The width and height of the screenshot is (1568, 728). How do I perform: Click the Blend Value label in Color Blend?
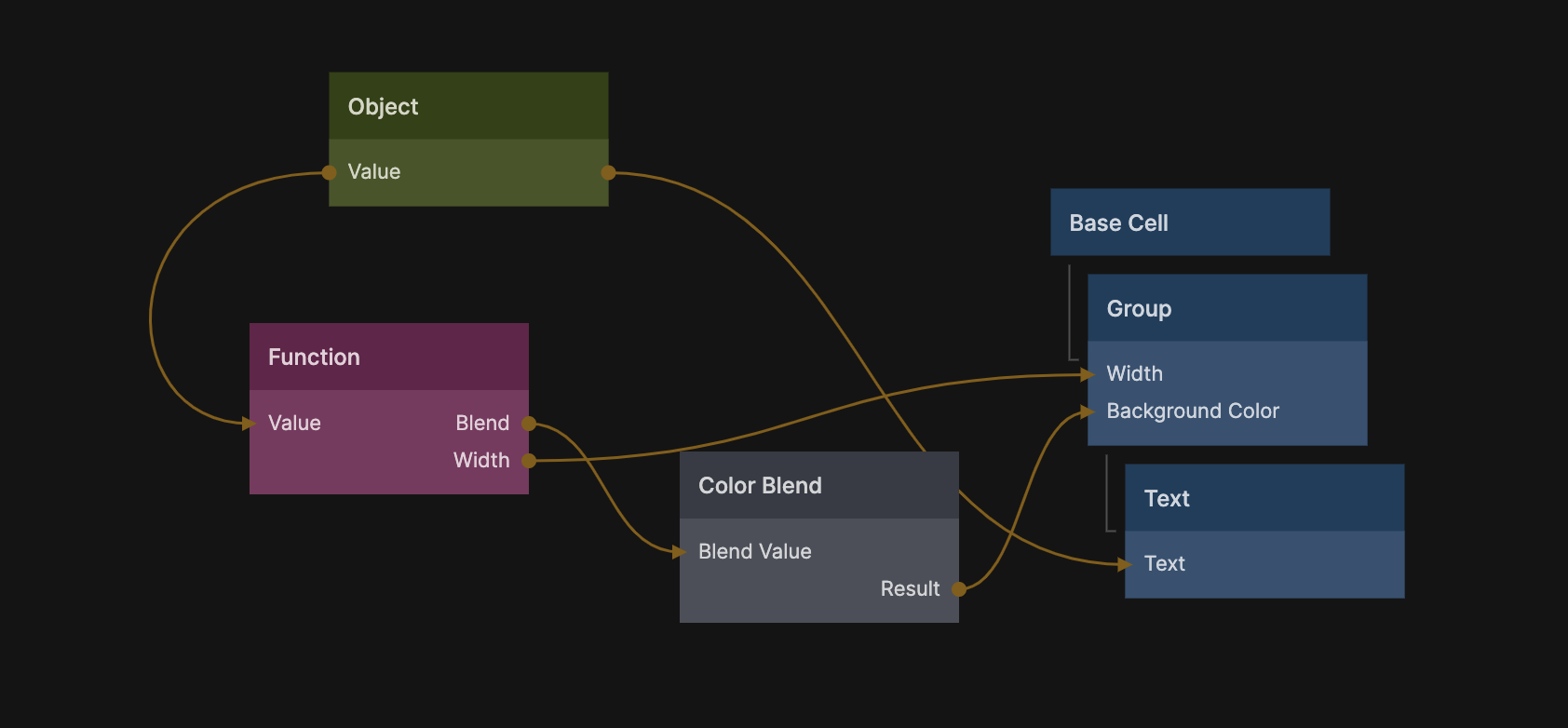click(x=754, y=552)
